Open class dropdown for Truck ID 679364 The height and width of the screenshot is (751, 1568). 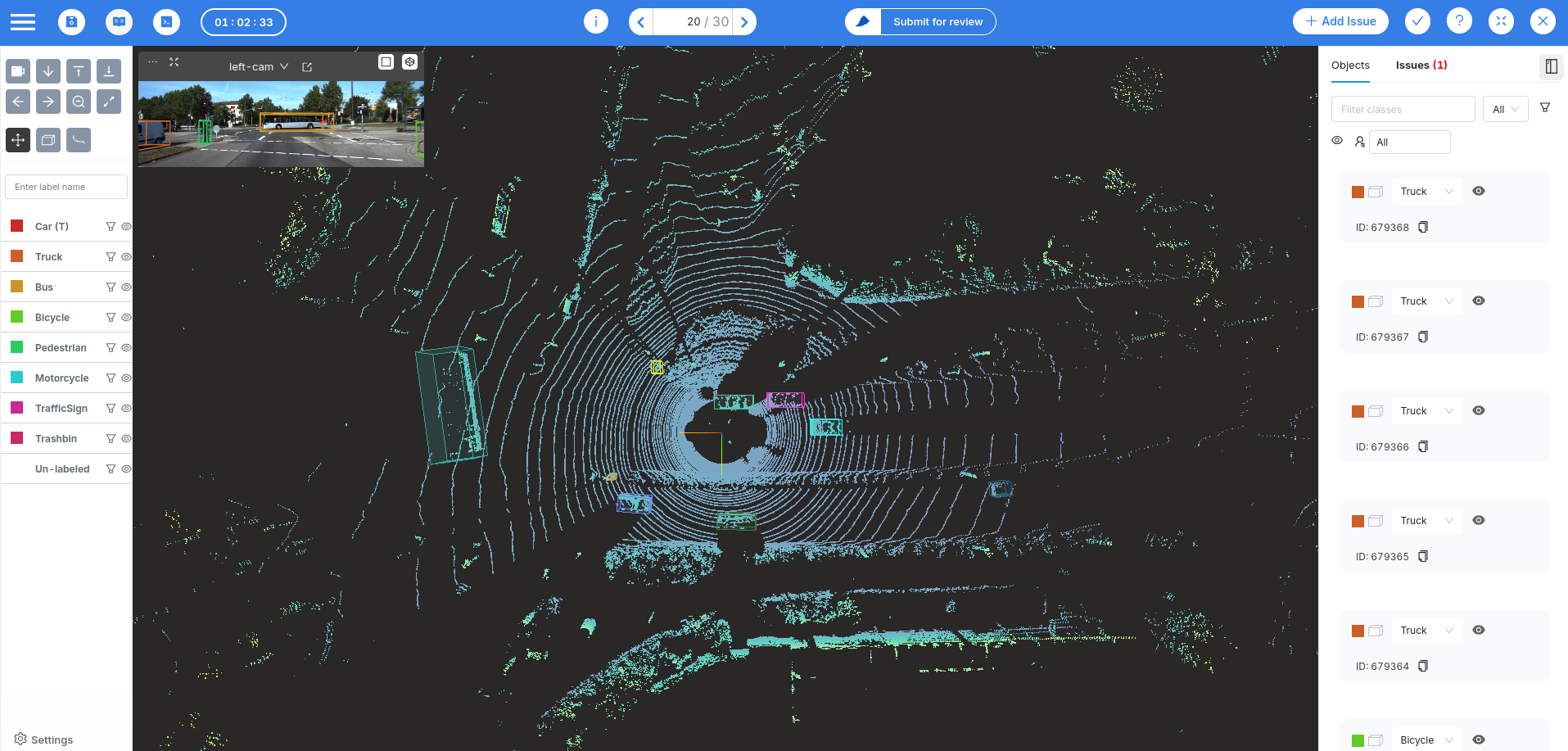[1427, 631]
